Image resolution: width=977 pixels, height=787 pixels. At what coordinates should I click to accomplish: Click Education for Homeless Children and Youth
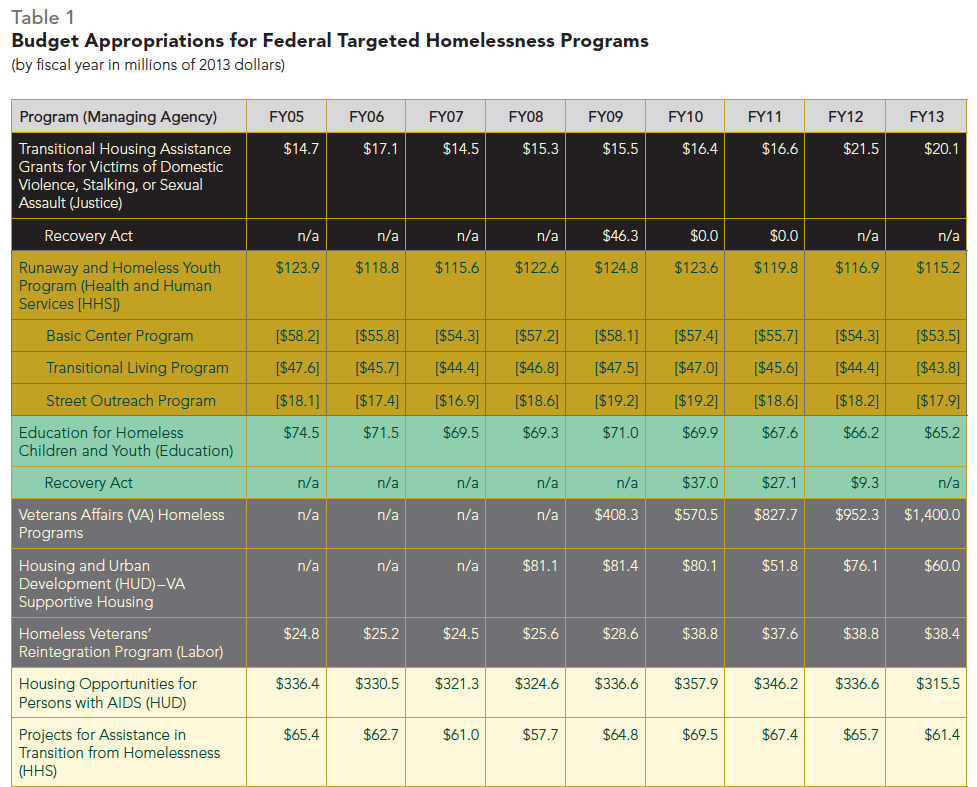click(x=125, y=442)
